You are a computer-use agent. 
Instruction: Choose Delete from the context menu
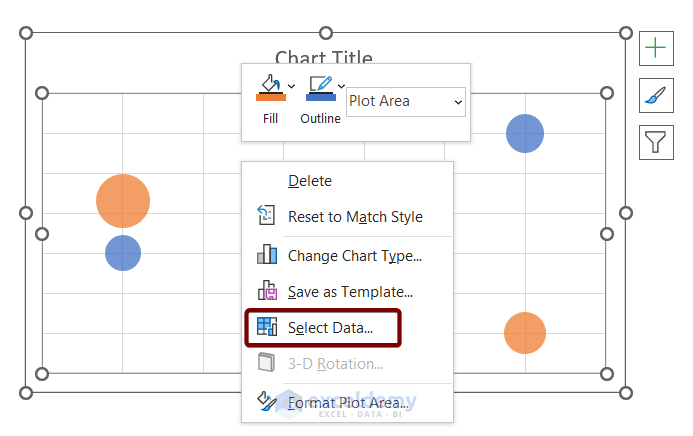click(310, 181)
